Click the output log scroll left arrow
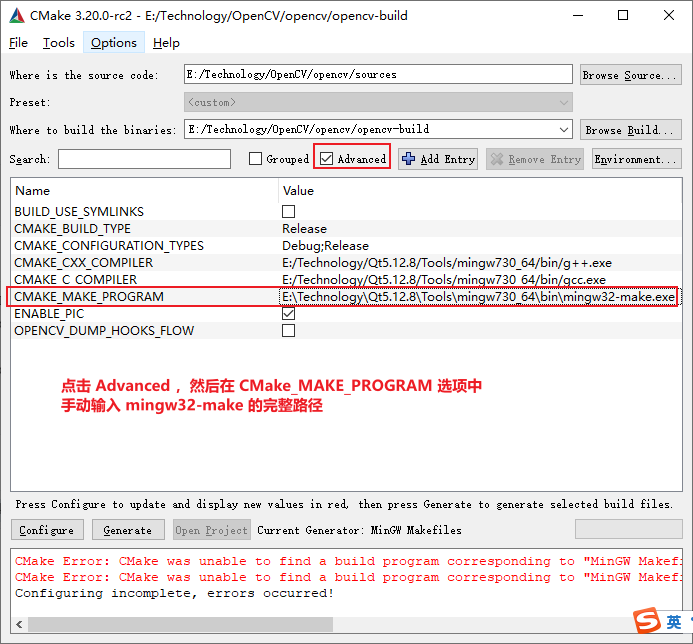Viewport: 693px width, 644px height. (x=19, y=625)
